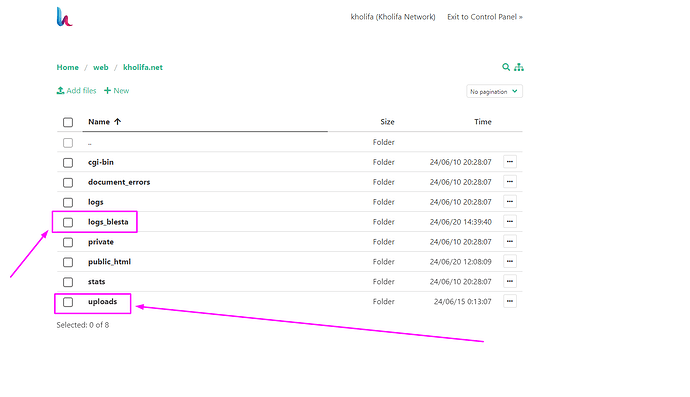Open actions menu for logs_blesta folder
The width and height of the screenshot is (690, 397).
coord(510,221)
